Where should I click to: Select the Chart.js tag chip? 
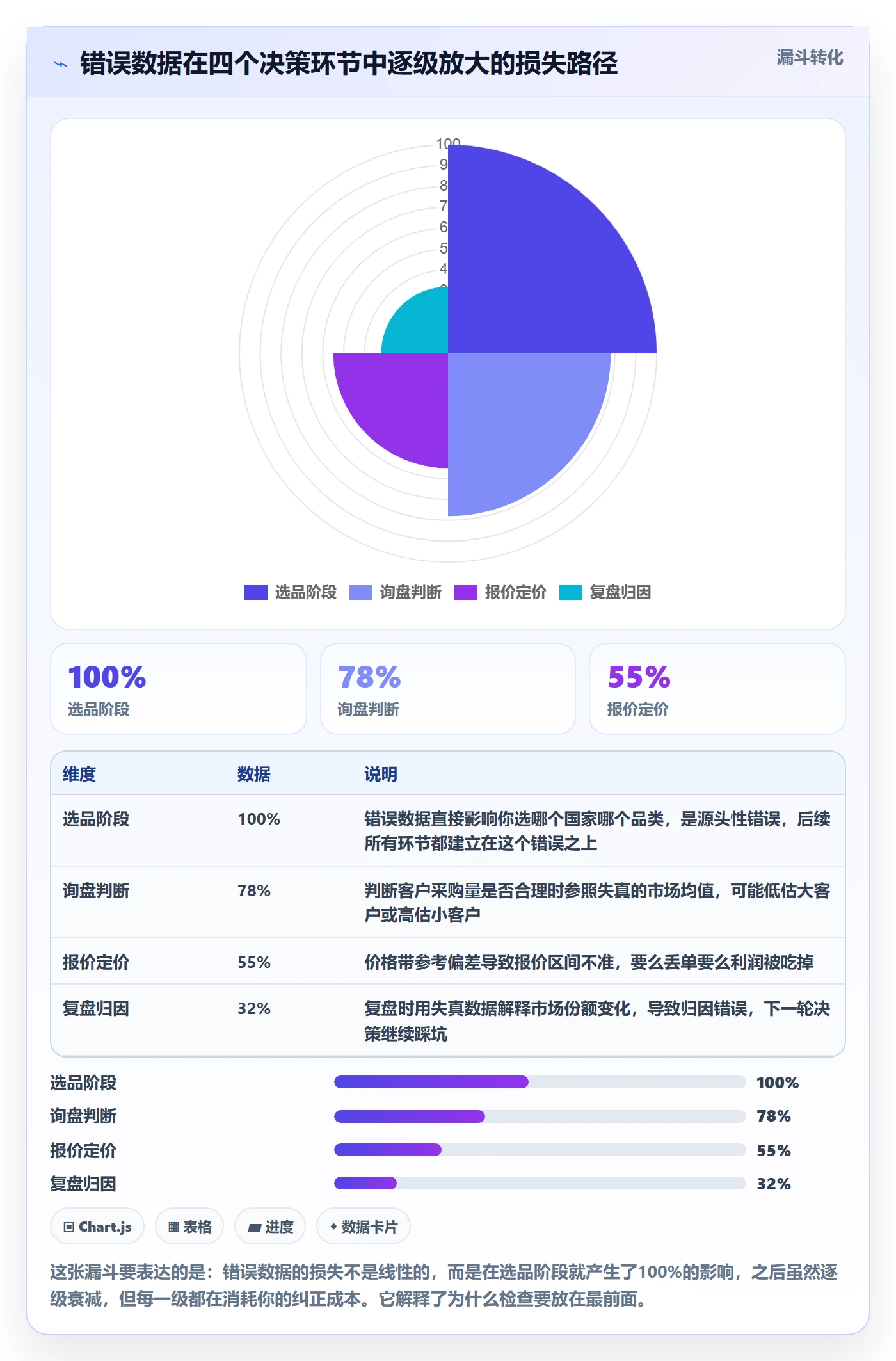point(97,1227)
